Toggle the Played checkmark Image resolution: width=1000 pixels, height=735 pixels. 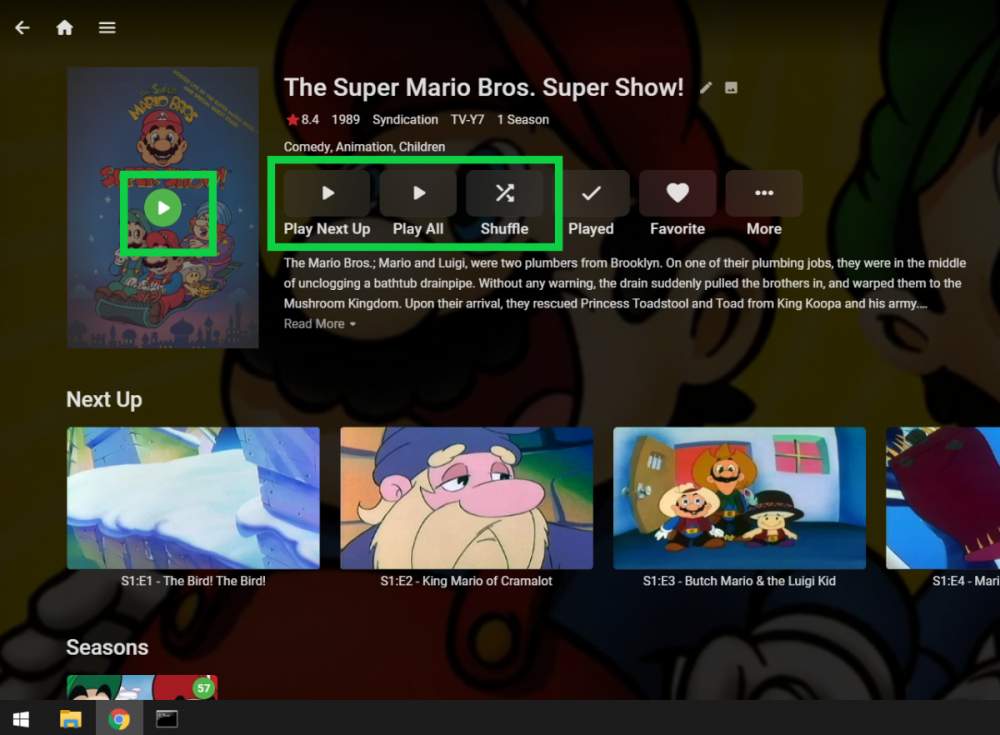[x=591, y=193]
